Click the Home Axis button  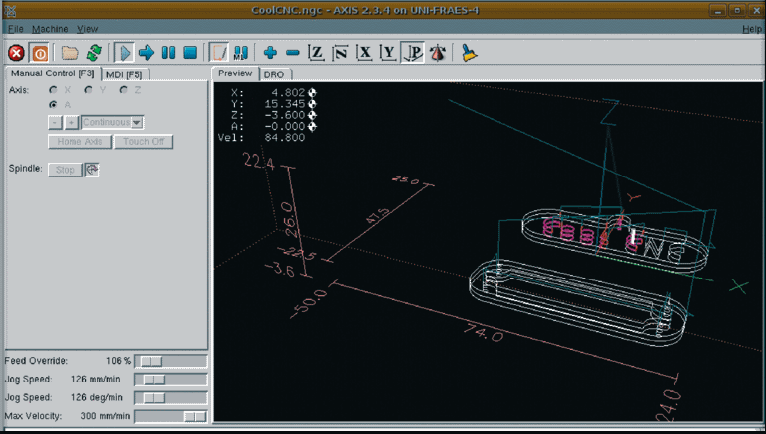coord(79,142)
